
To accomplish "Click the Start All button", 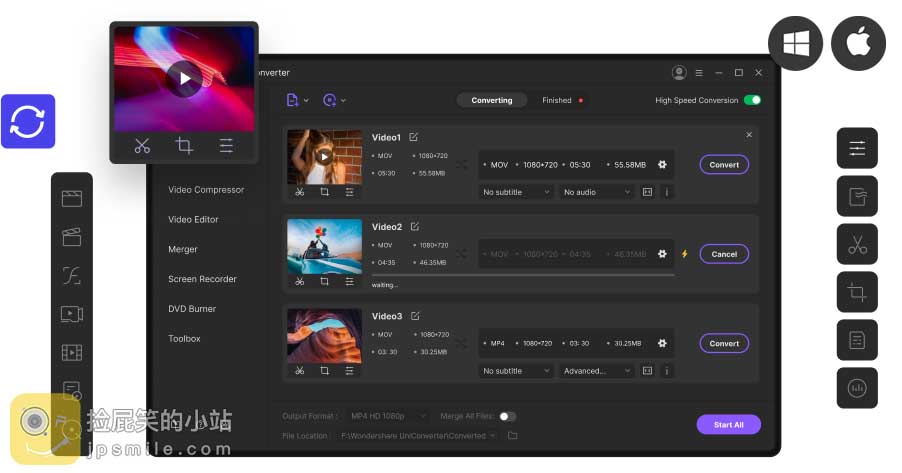I will coord(729,425).
